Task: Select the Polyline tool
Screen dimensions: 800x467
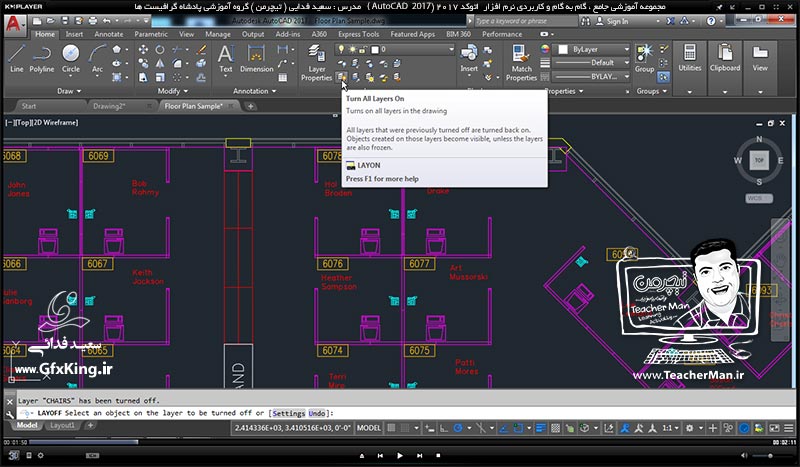Action: (x=41, y=59)
